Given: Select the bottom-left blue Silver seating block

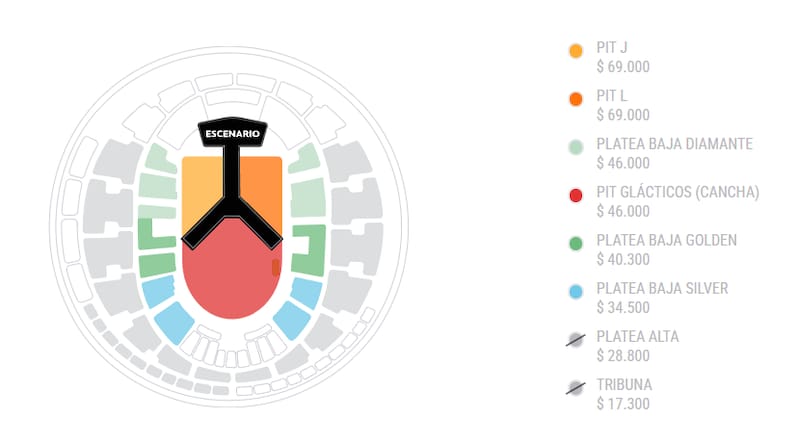Looking at the screenshot, I should [173, 322].
